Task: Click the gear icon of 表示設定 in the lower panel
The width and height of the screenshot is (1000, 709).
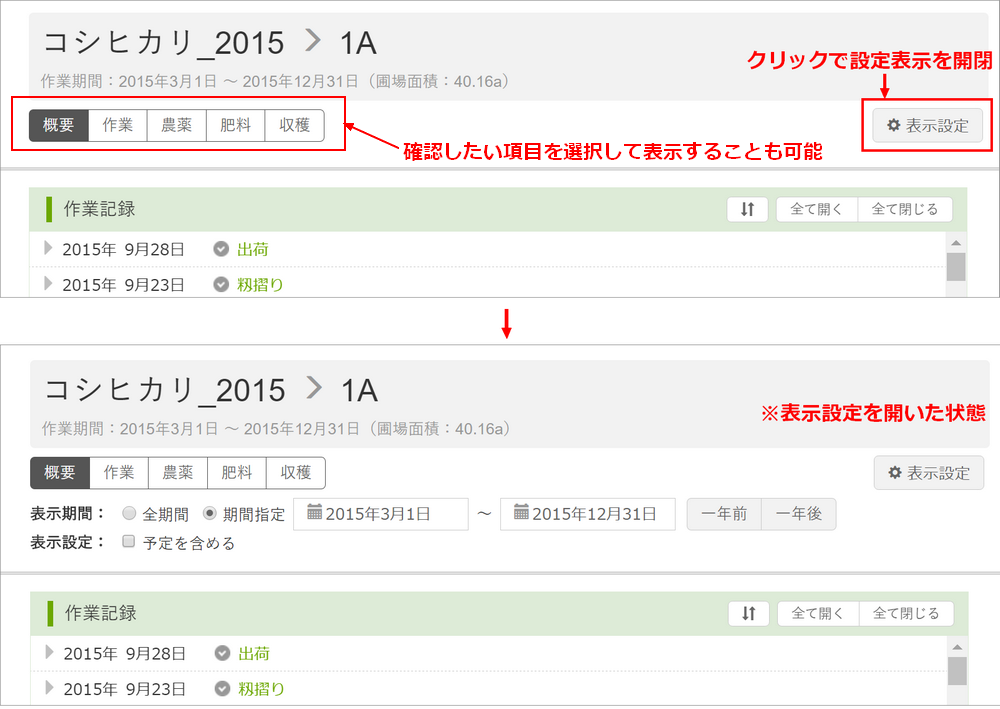Action: (x=894, y=473)
